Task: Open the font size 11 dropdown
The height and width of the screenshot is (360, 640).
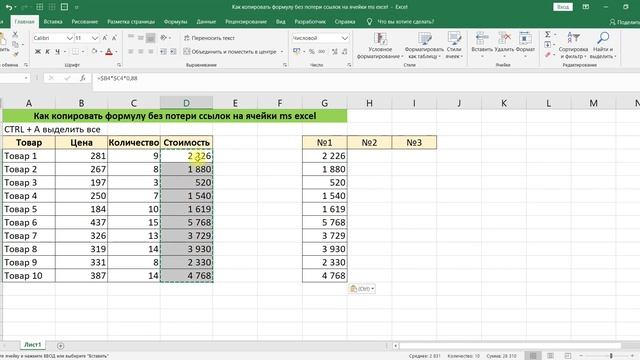Action: [x=95, y=38]
